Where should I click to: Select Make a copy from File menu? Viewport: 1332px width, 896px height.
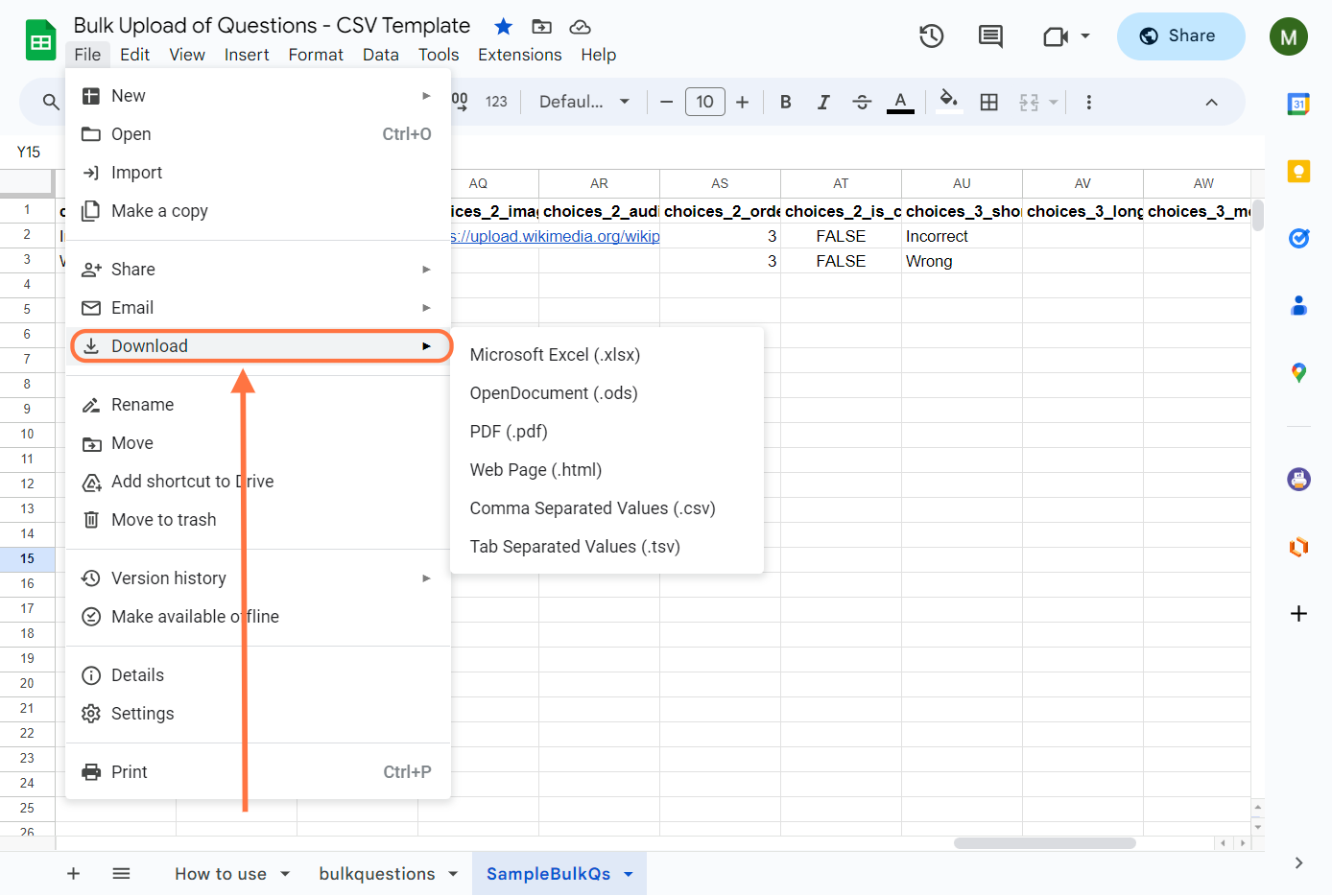point(159,211)
